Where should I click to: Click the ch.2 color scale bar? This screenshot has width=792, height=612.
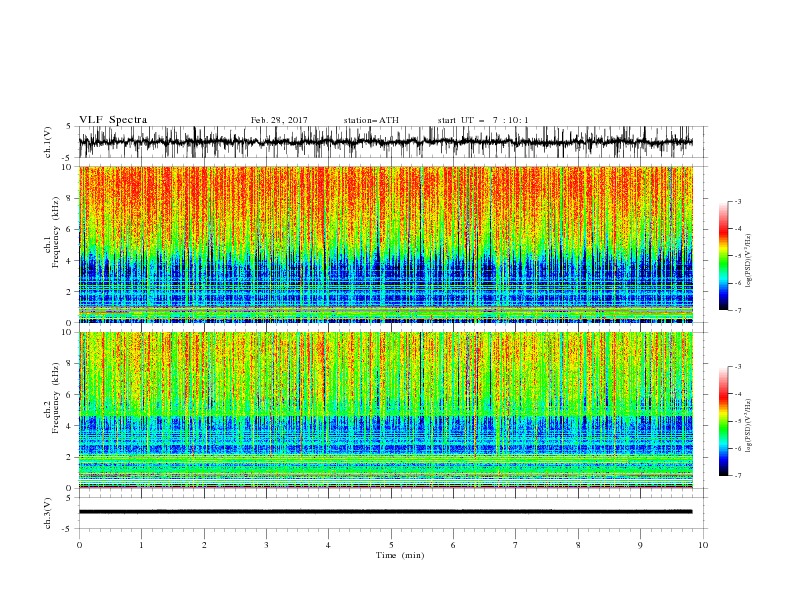click(x=724, y=421)
